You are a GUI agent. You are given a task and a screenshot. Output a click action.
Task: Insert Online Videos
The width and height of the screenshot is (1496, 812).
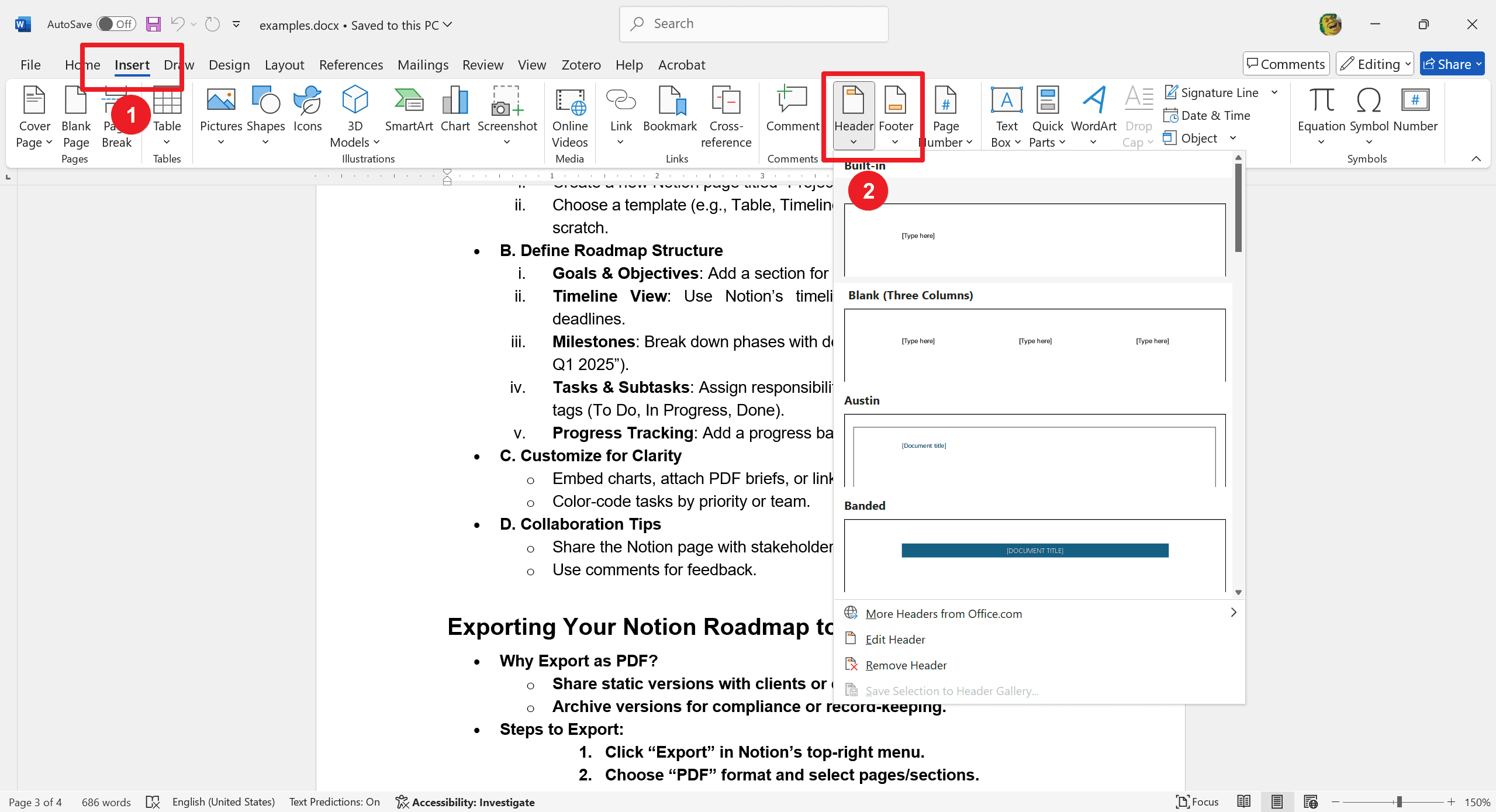tap(569, 117)
